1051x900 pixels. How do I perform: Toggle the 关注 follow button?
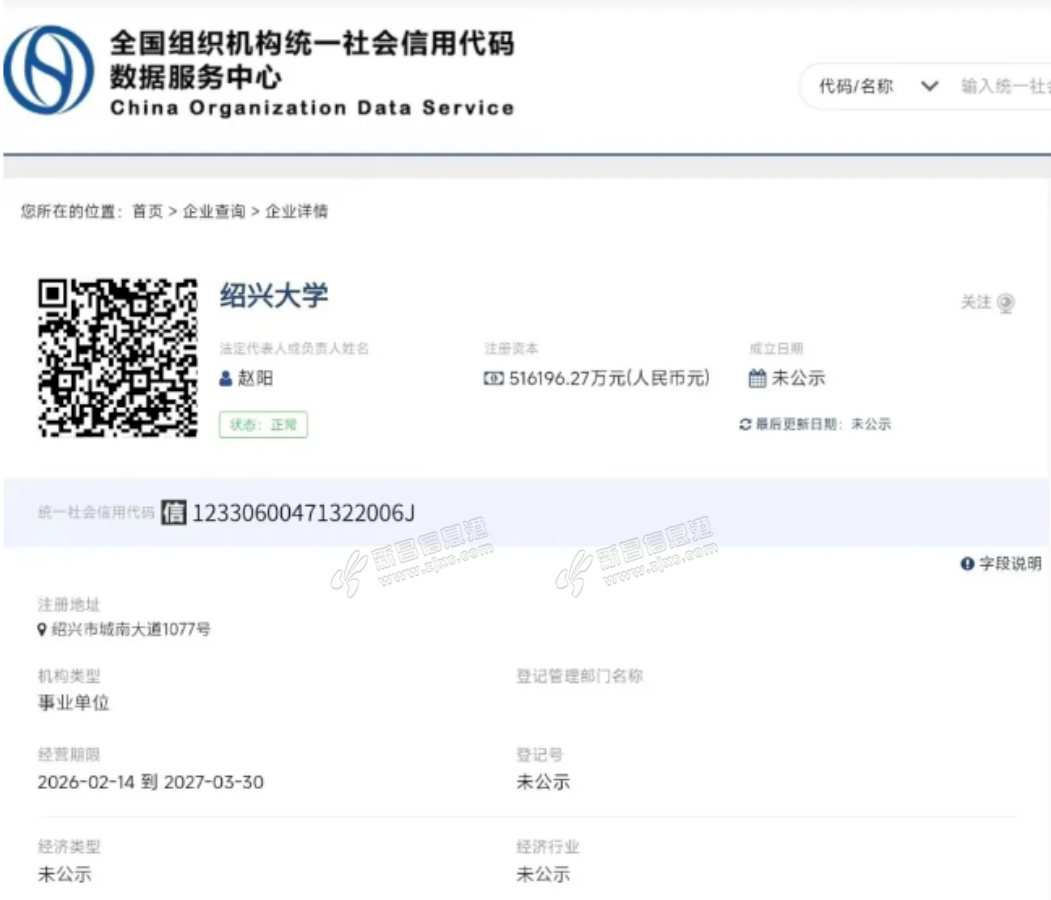[x=988, y=303]
